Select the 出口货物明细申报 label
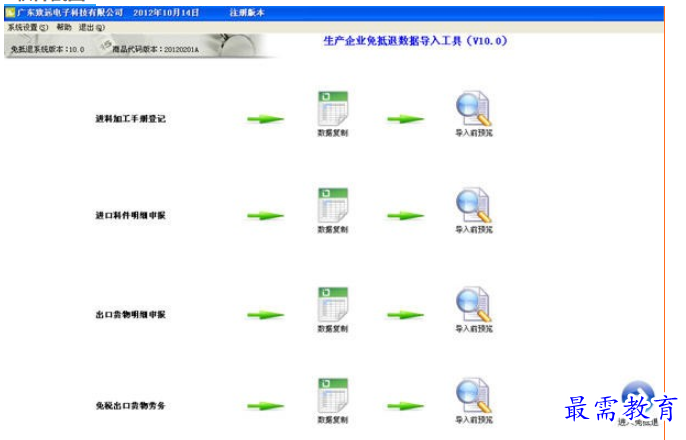This screenshot has width=686, height=440. click(130, 315)
